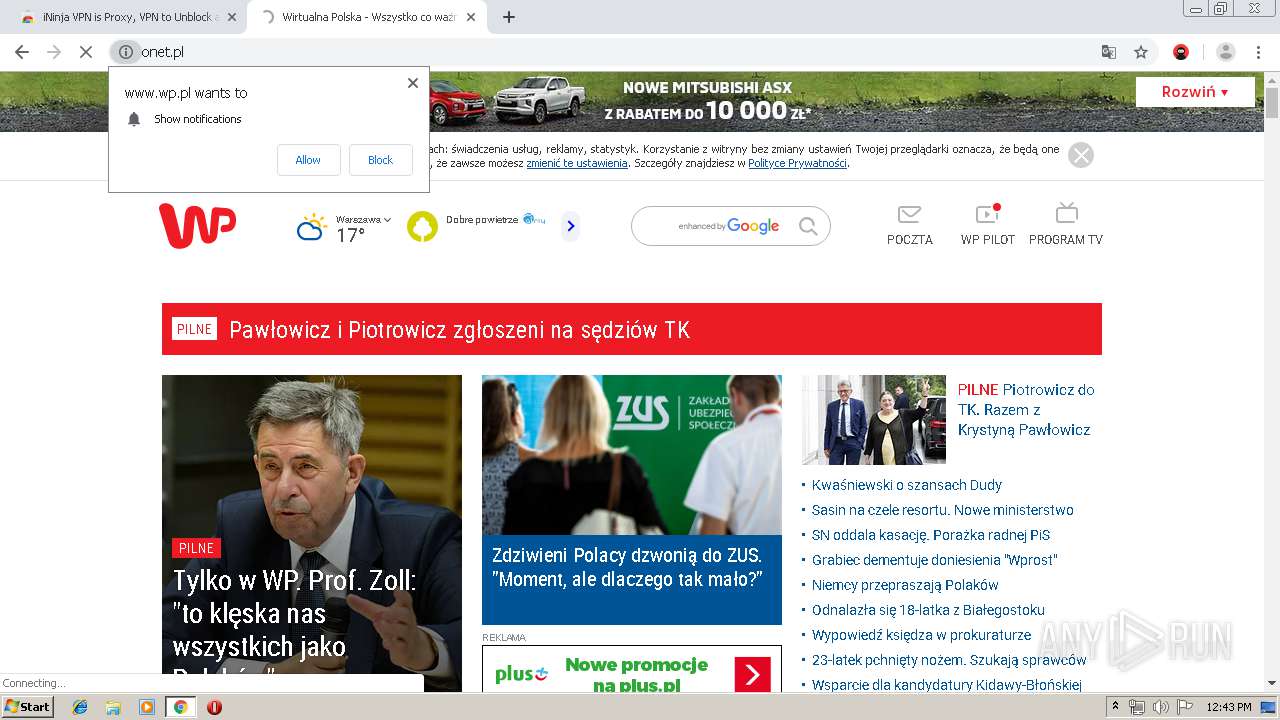Select the Wirtualna Polska tab
1280x720 pixels.
click(365, 17)
